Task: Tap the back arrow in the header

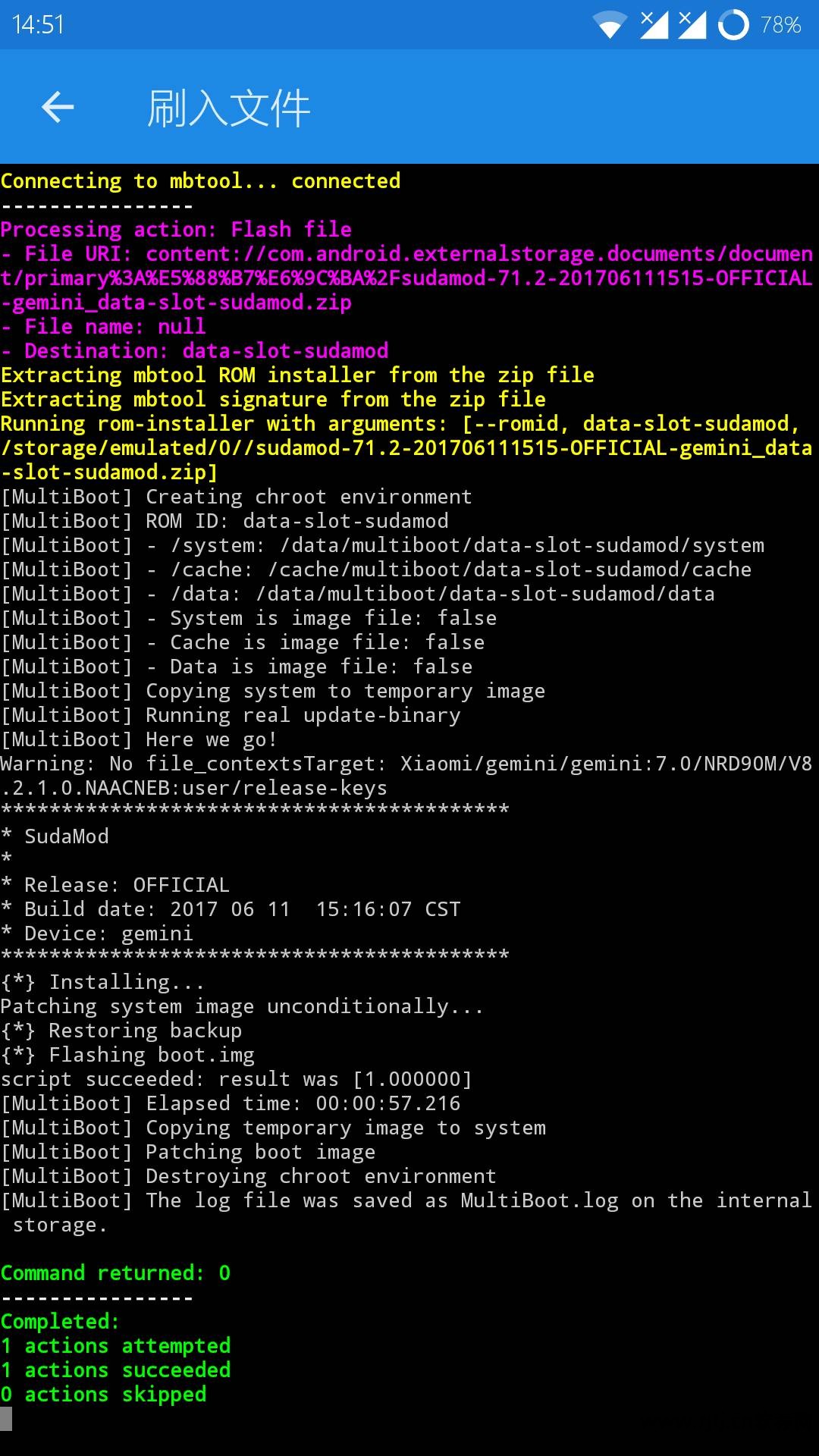Action: [x=58, y=107]
